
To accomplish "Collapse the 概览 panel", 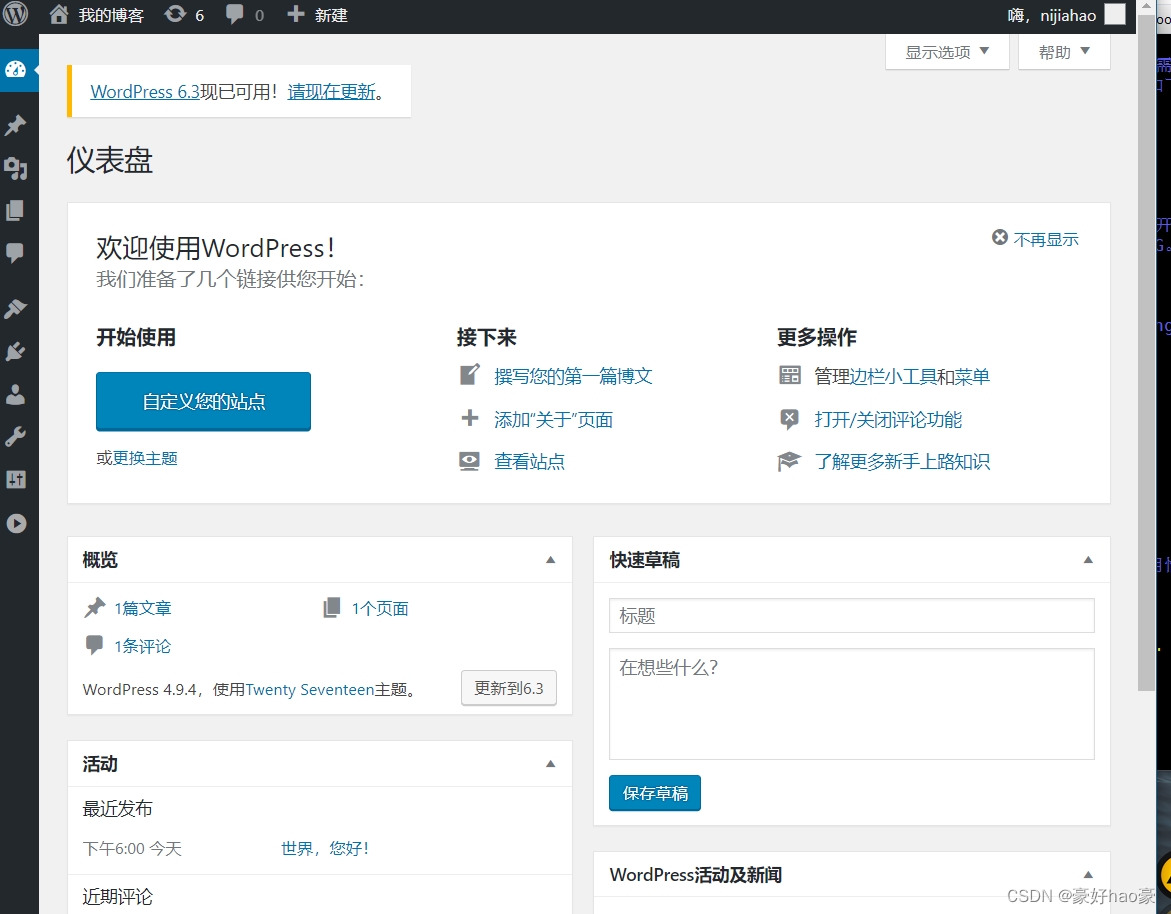I will coord(550,559).
